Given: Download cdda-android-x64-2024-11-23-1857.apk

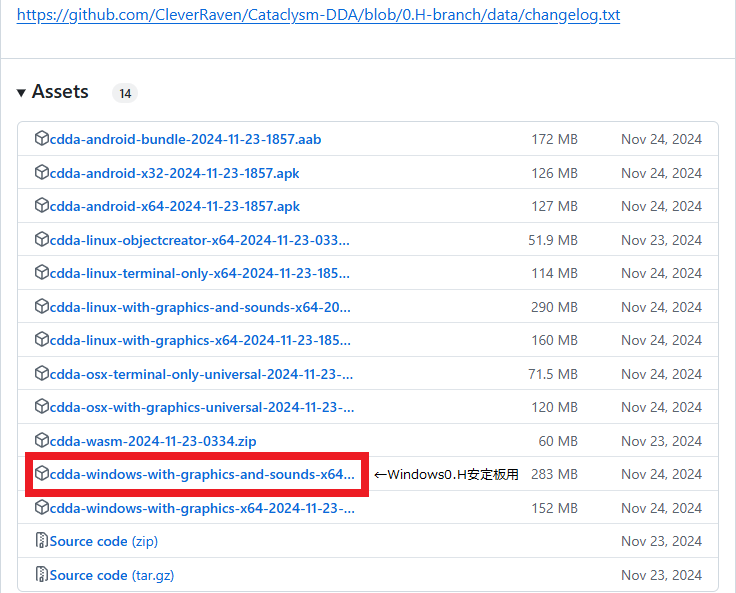Looking at the screenshot, I should (x=175, y=206).
